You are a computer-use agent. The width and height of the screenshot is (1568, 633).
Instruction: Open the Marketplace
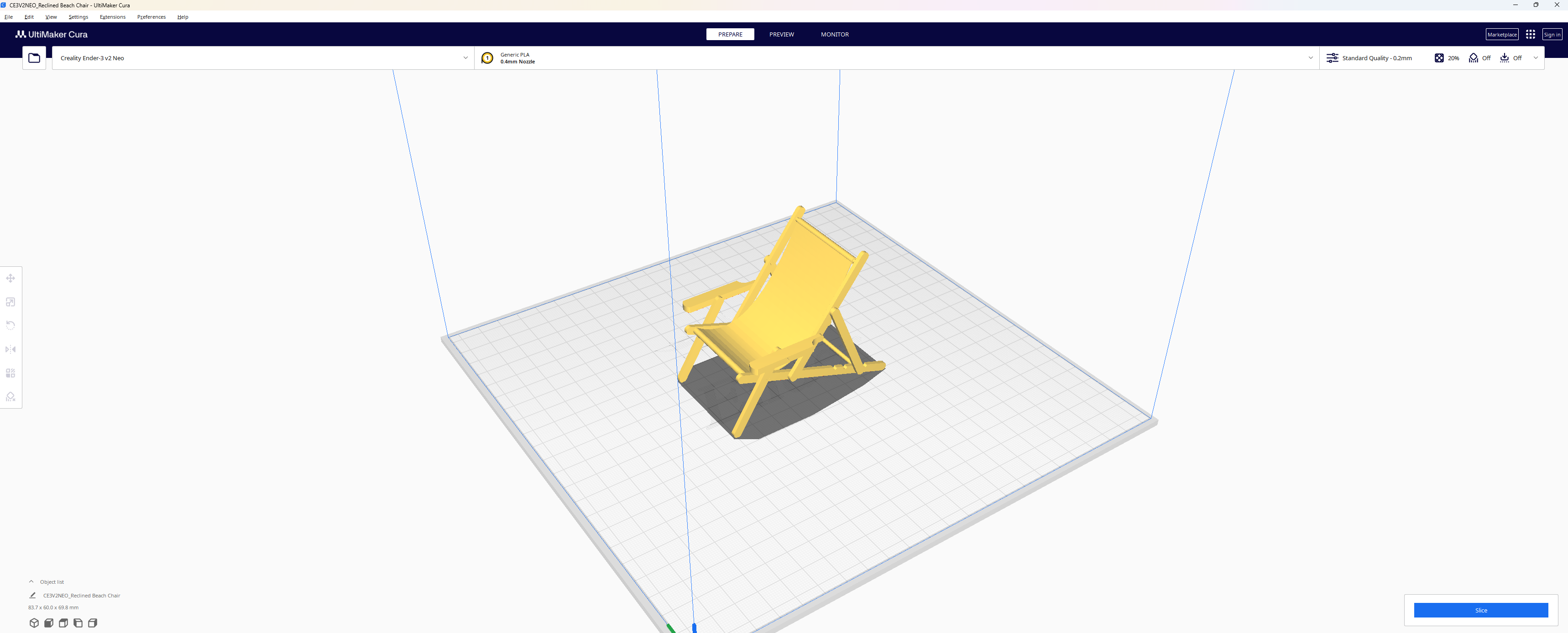[1502, 34]
